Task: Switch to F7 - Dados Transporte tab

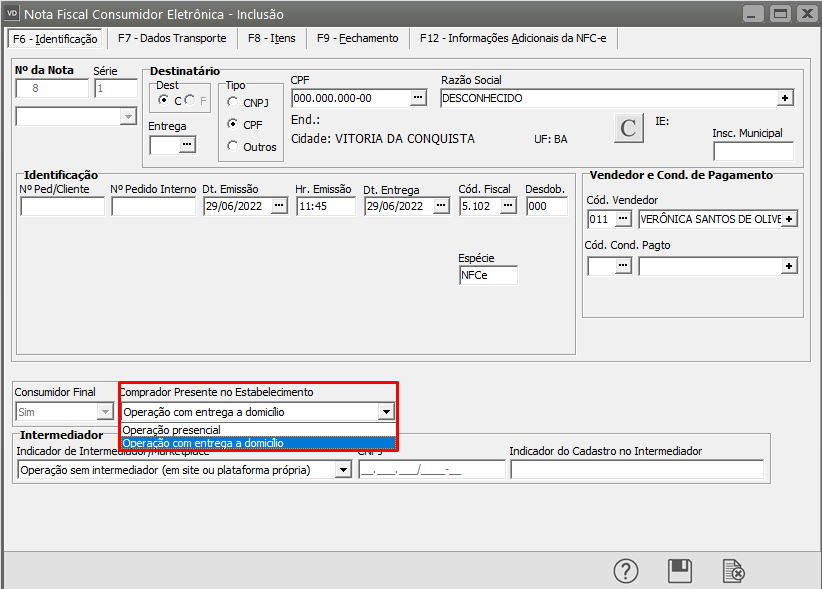Action: [172, 38]
